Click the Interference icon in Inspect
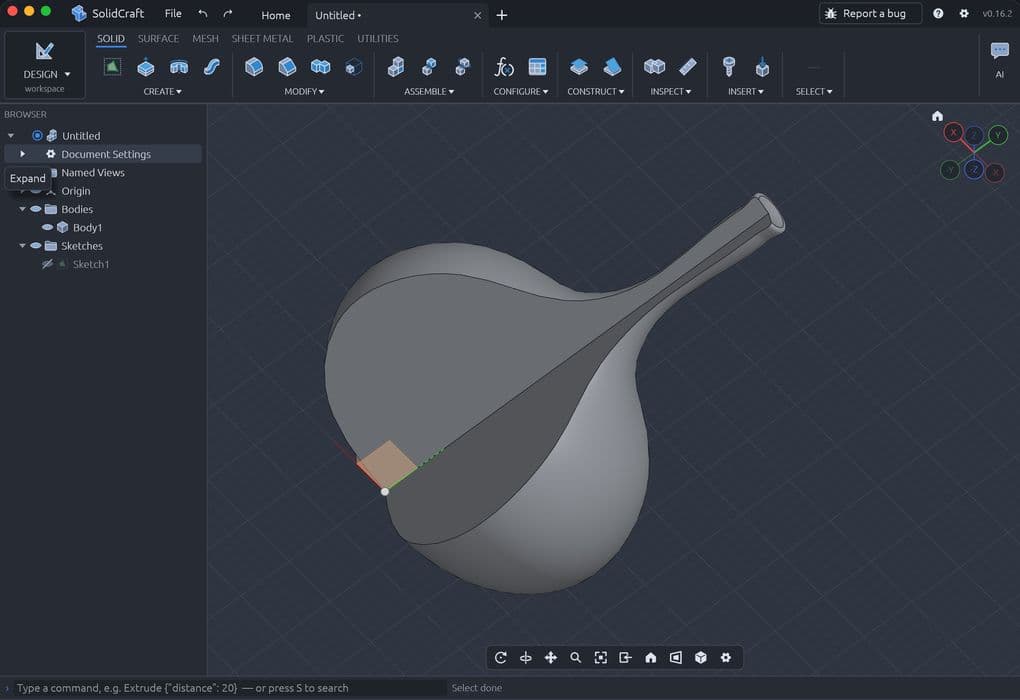The image size is (1020, 700). coord(654,66)
